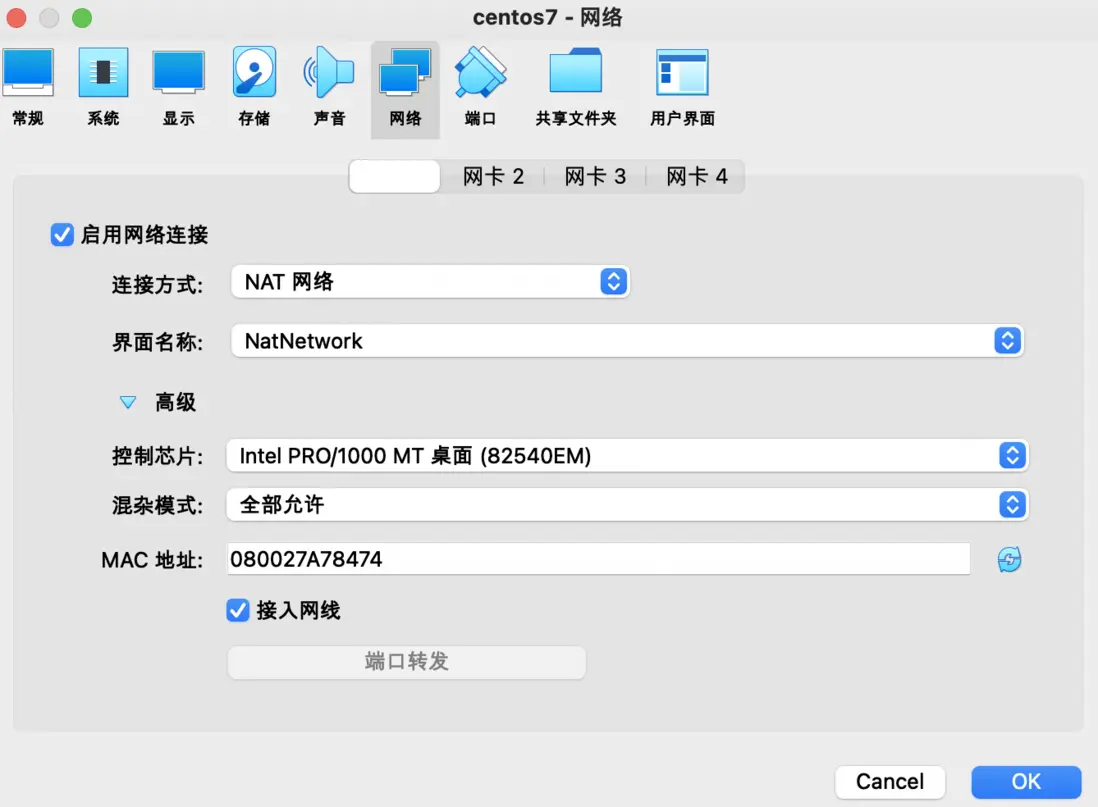Open the 端口 (Ports) settings icon
Screen dimensions: 1098x807
[480, 88]
